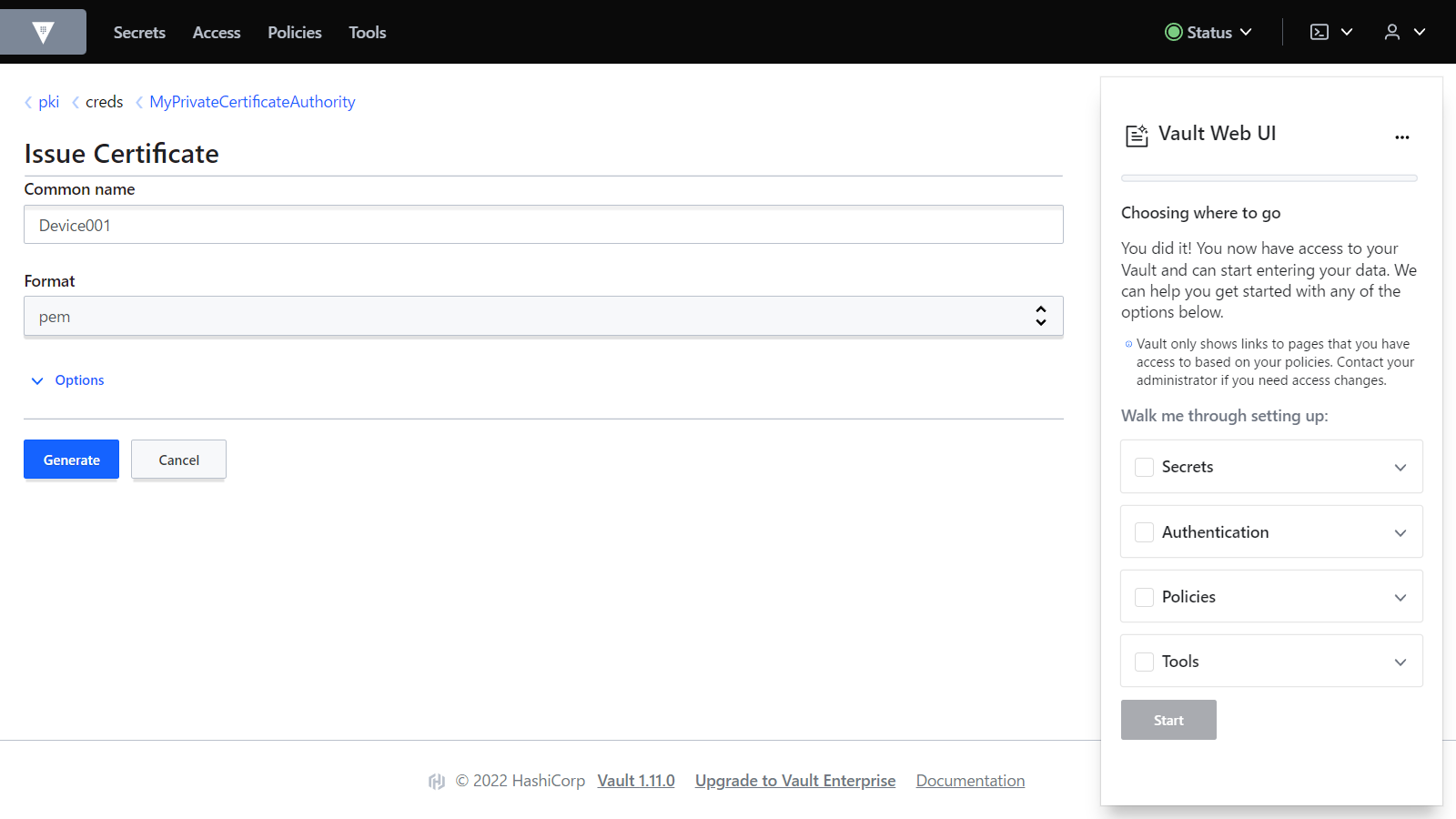Go to the Access menu item

(217, 33)
